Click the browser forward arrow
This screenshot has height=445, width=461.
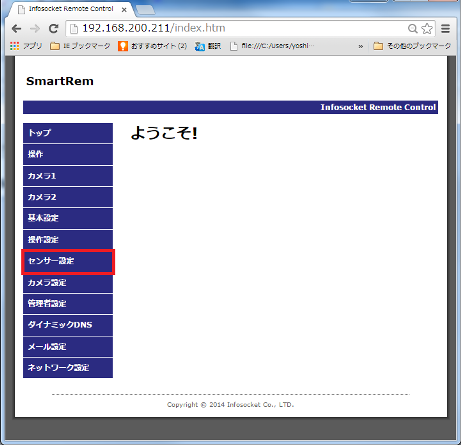(x=35, y=29)
